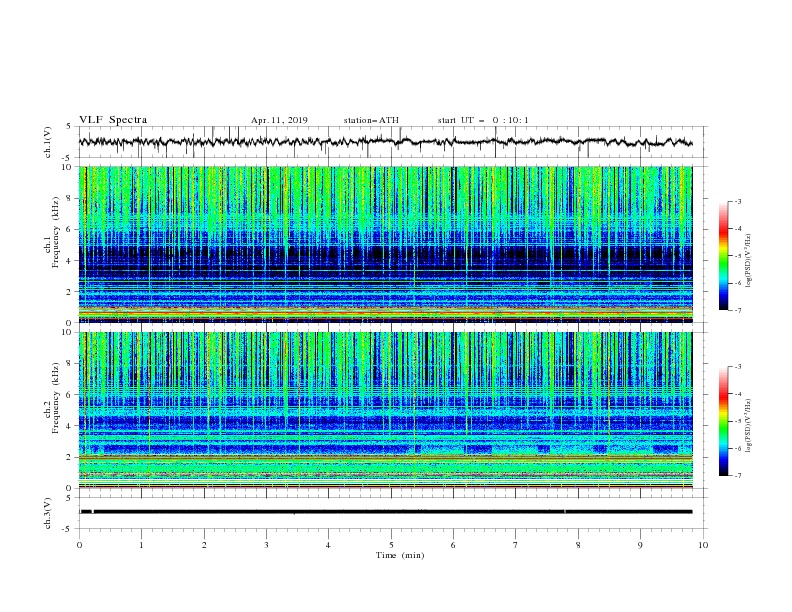Screen dimensions: 792x612
Task: Click the "3" tick on time axis
Action: coord(266,545)
